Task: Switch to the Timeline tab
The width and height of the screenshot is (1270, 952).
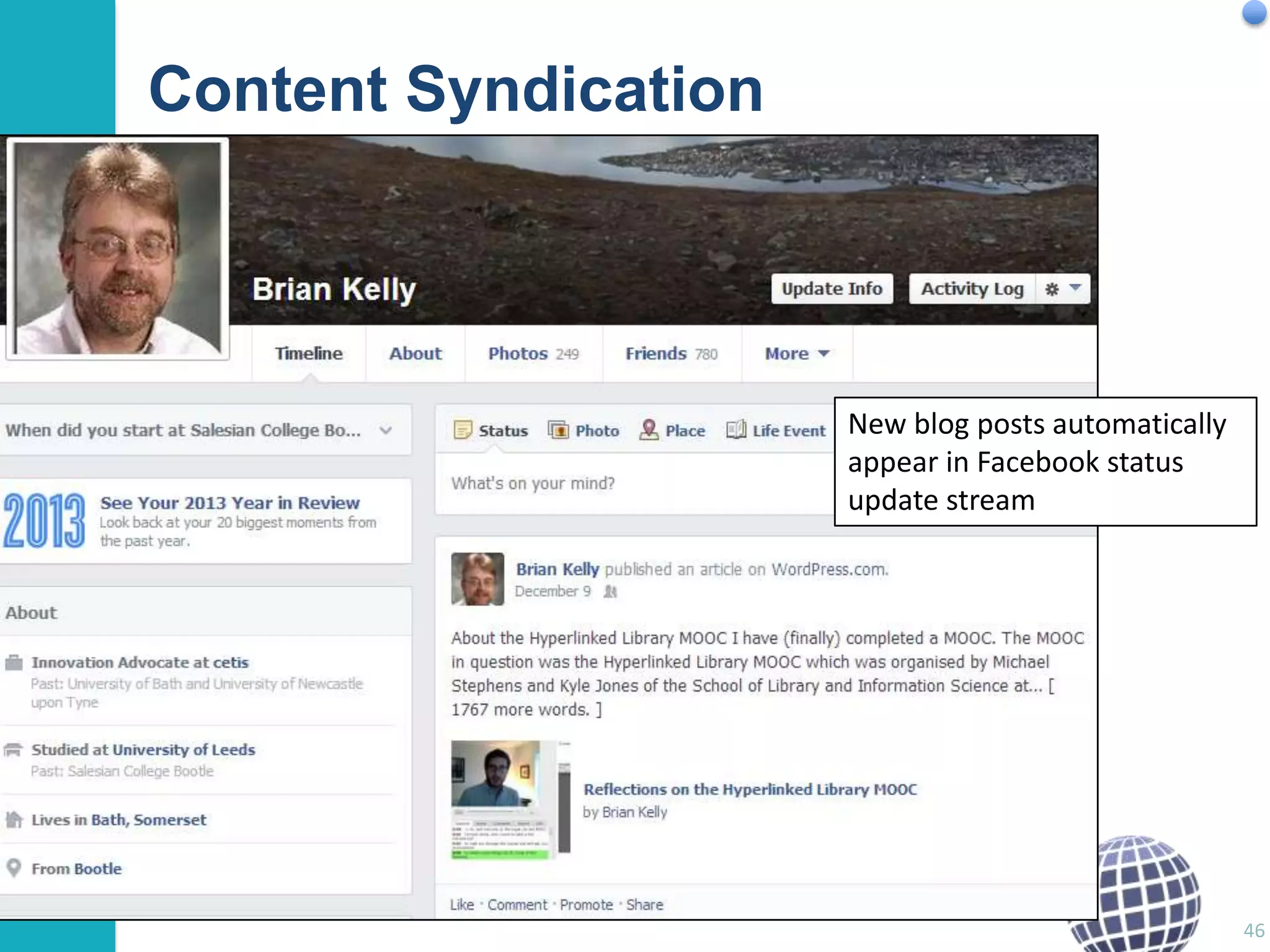Action: (309, 353)
